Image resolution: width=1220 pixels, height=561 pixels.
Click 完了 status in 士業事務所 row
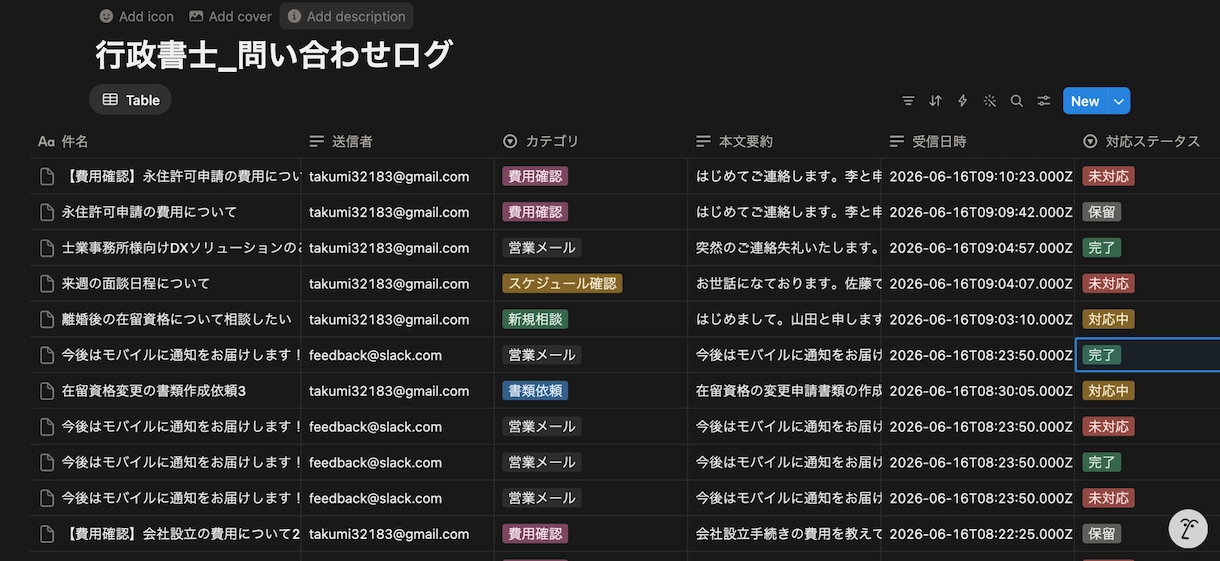click(1101, 248)
